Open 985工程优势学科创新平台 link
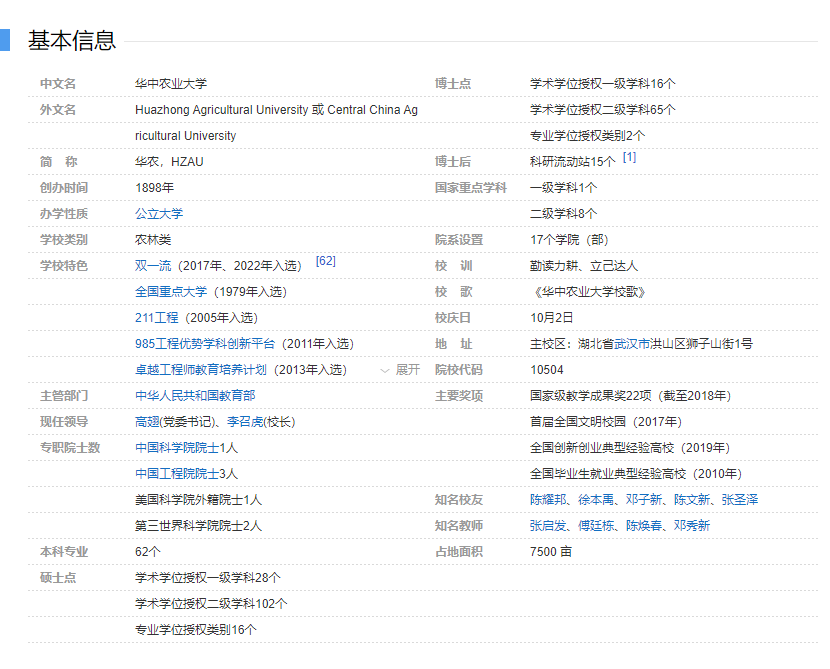The width and height of the screenshot is (830, 669). [205, 344]
